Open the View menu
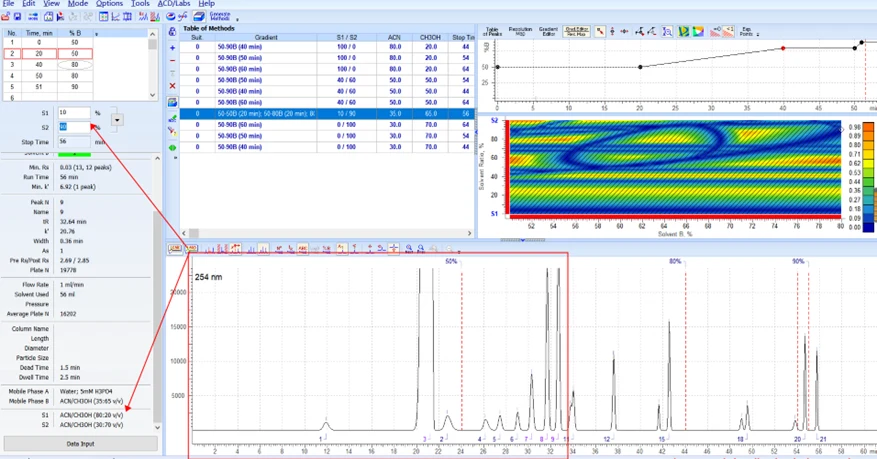 (51, 3)
